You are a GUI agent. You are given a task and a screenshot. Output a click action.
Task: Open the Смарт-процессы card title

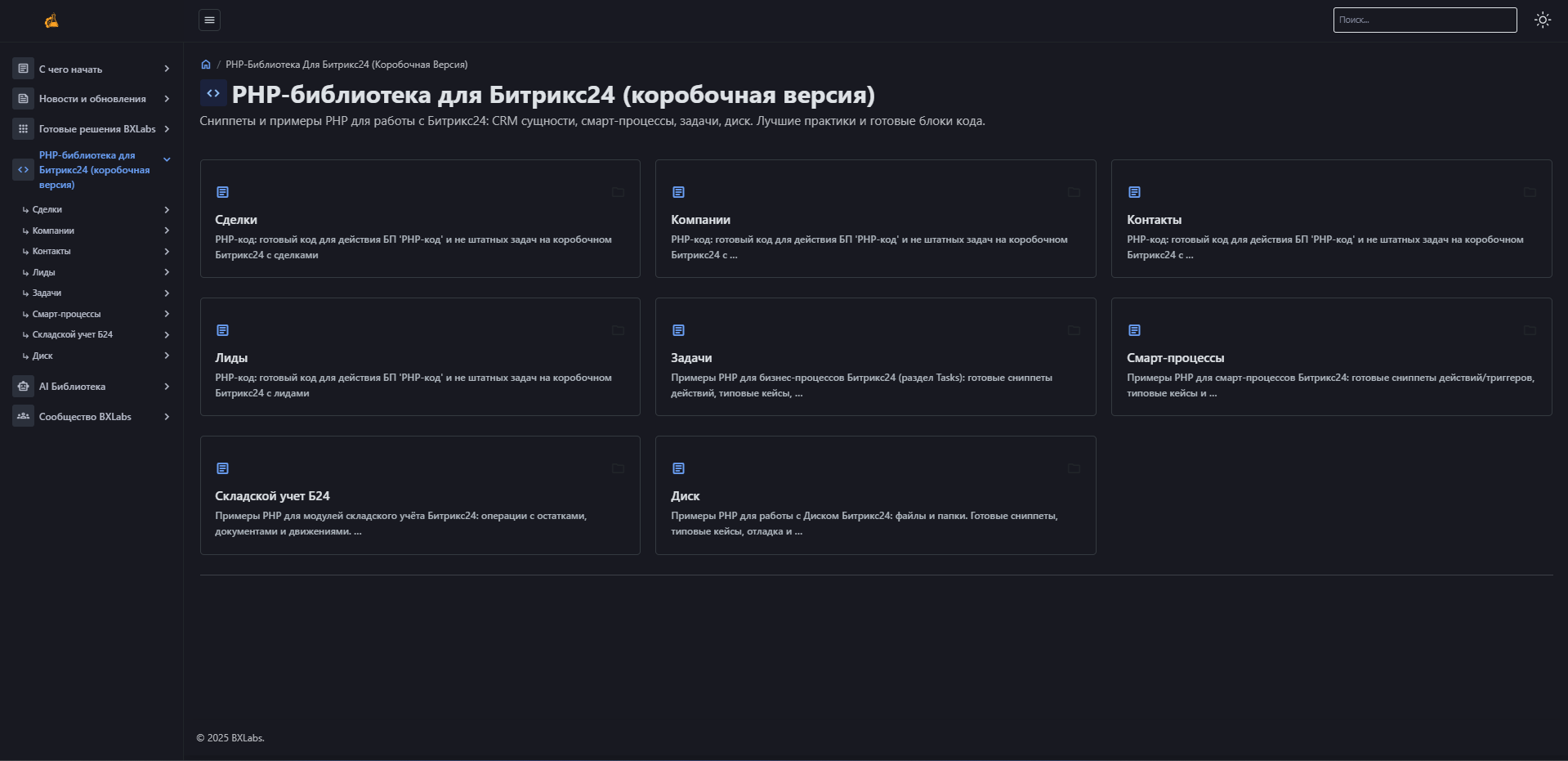(1175, 358)
